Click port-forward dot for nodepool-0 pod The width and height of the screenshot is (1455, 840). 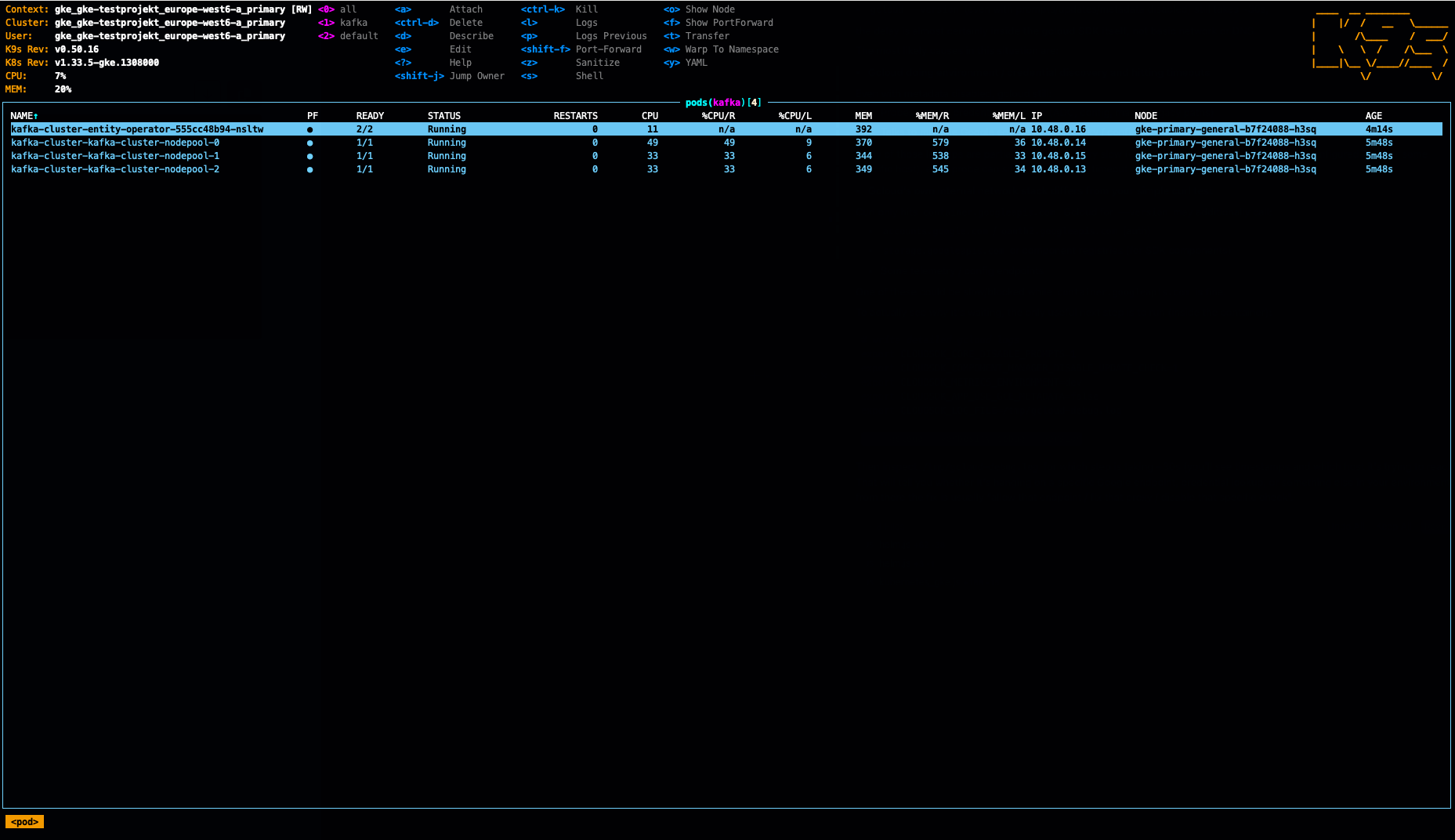point(310,143)
